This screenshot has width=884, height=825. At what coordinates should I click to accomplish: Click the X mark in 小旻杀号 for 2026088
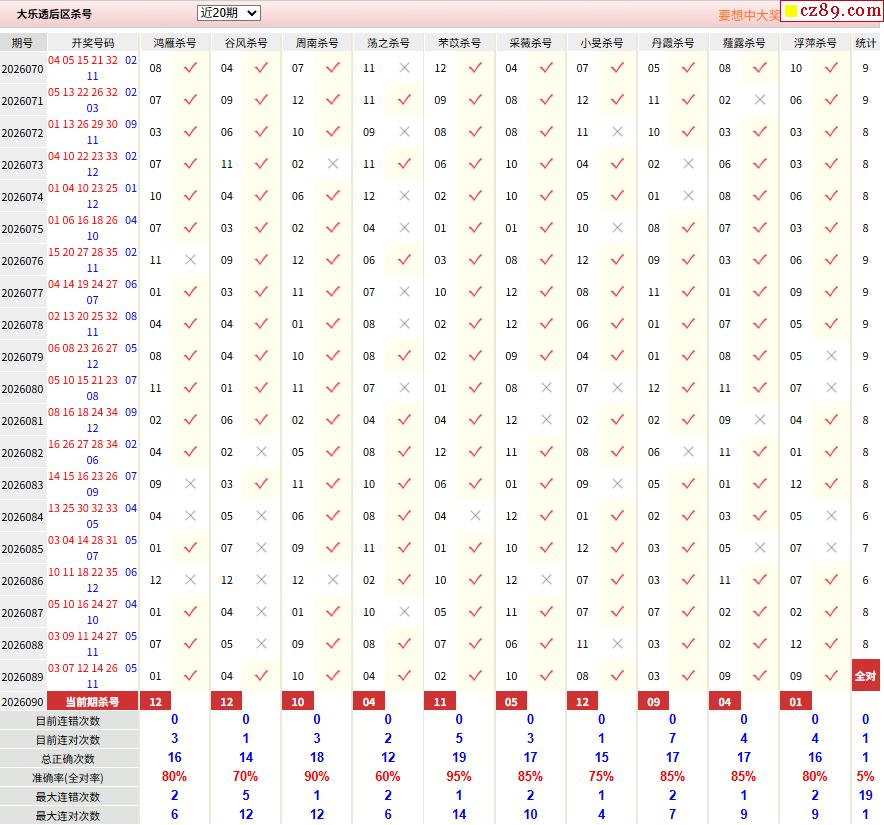618,643
